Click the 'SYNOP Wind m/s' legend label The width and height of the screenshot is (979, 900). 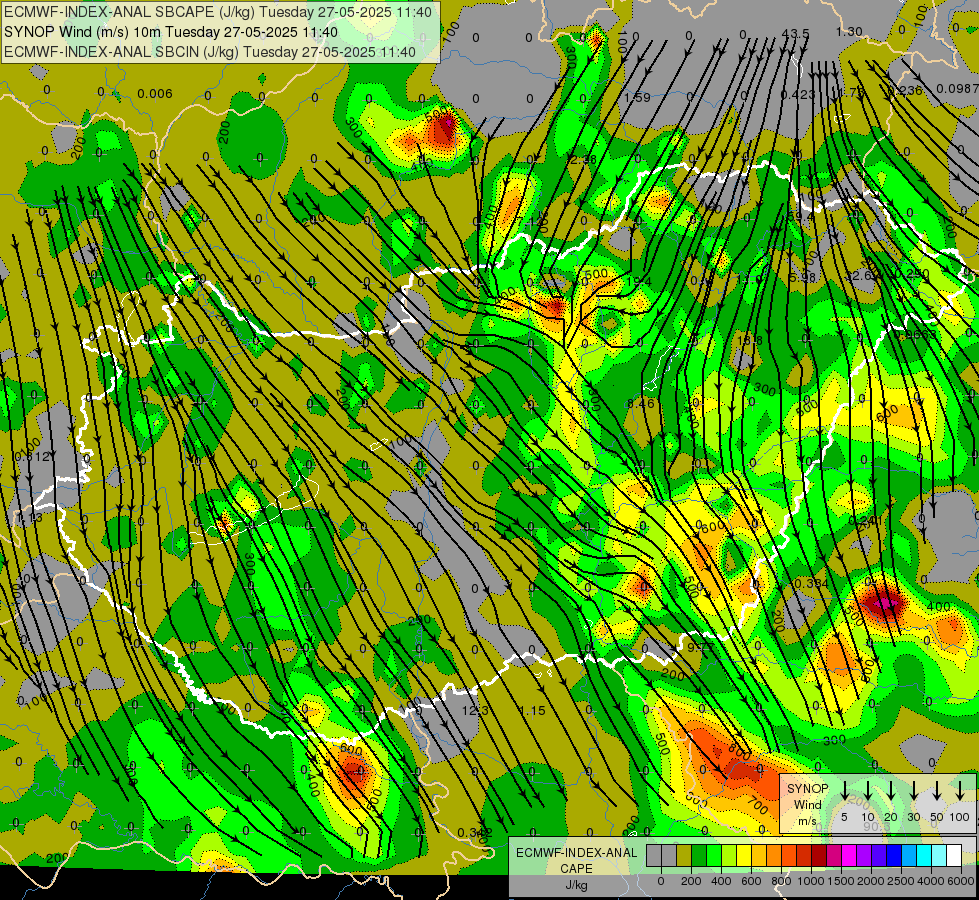point(807,805)
